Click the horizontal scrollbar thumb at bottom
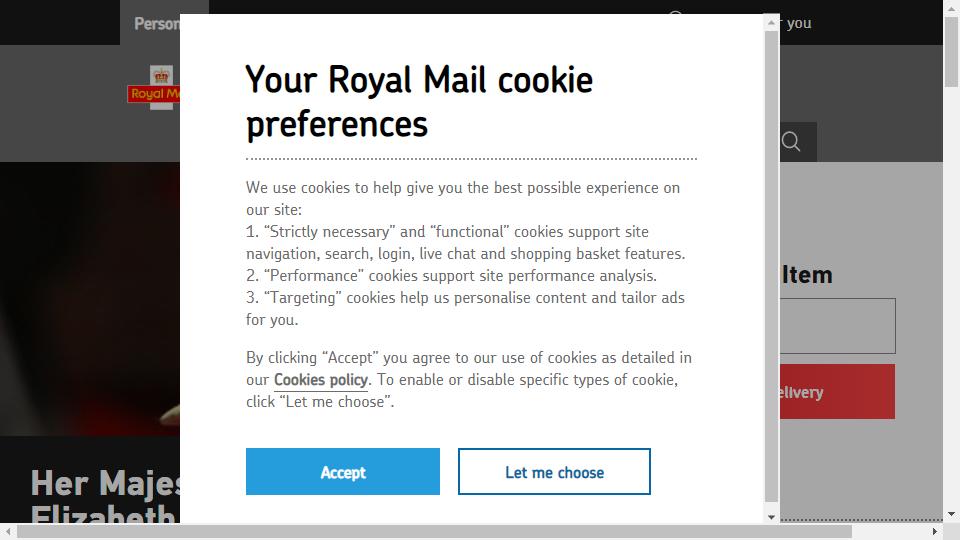960x540 pixels. coord(434,531)
